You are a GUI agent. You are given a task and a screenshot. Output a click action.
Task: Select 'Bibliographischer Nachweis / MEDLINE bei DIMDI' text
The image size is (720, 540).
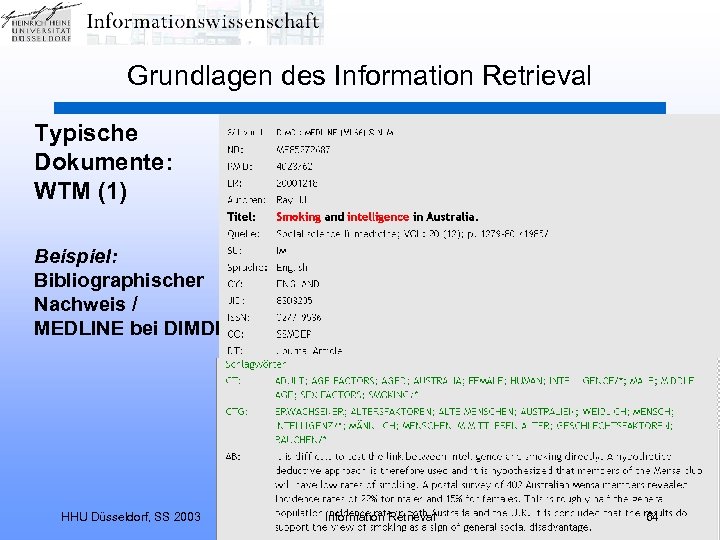pyautogui.click(x=126, y=304)
